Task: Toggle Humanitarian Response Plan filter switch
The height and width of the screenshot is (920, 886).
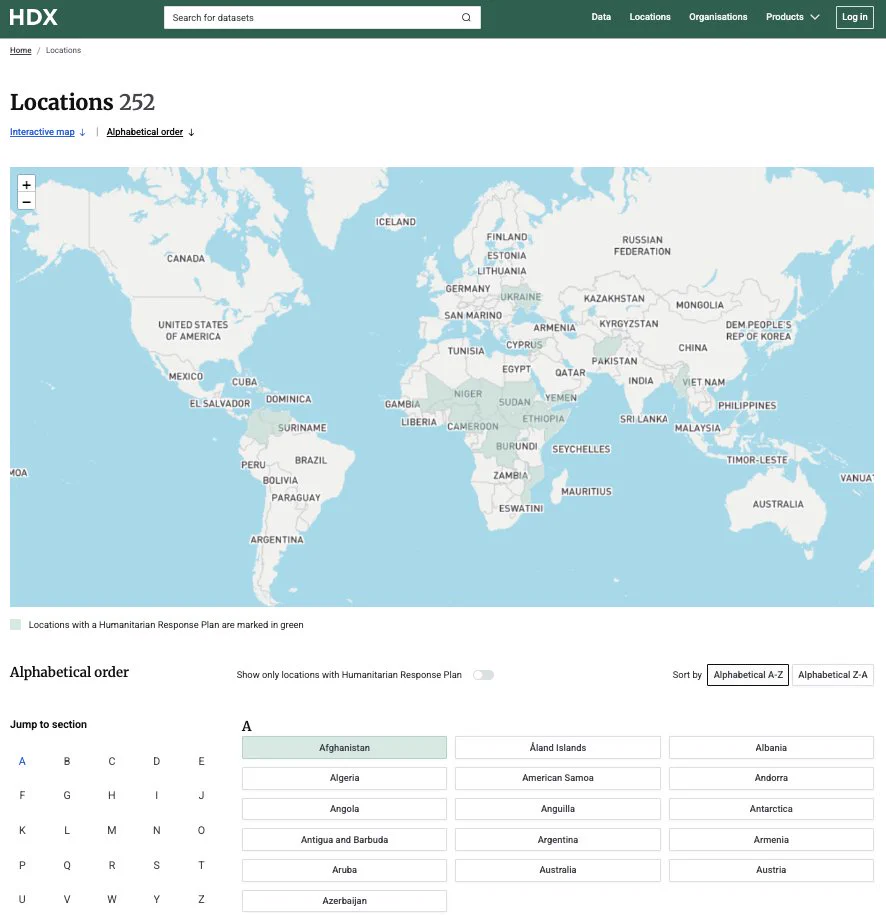Action: [483, 675]
